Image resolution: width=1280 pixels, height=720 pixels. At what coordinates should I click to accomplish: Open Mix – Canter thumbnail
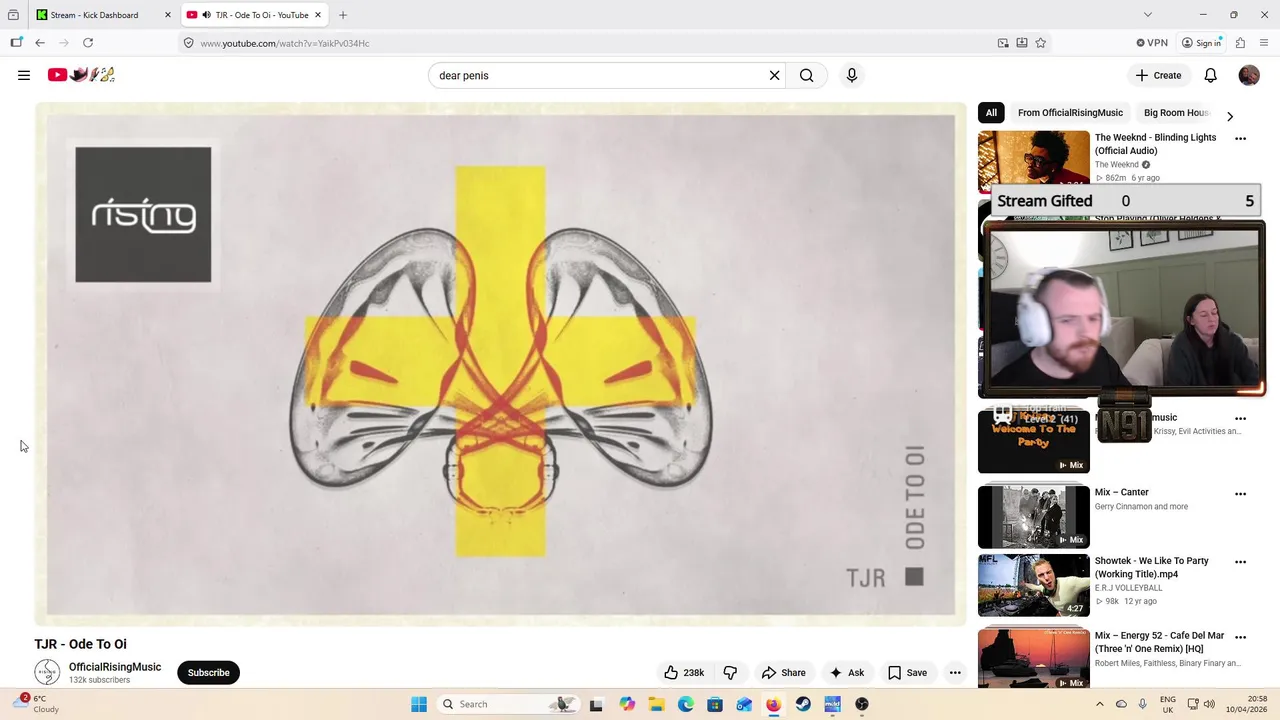(x=1034, y=517)
